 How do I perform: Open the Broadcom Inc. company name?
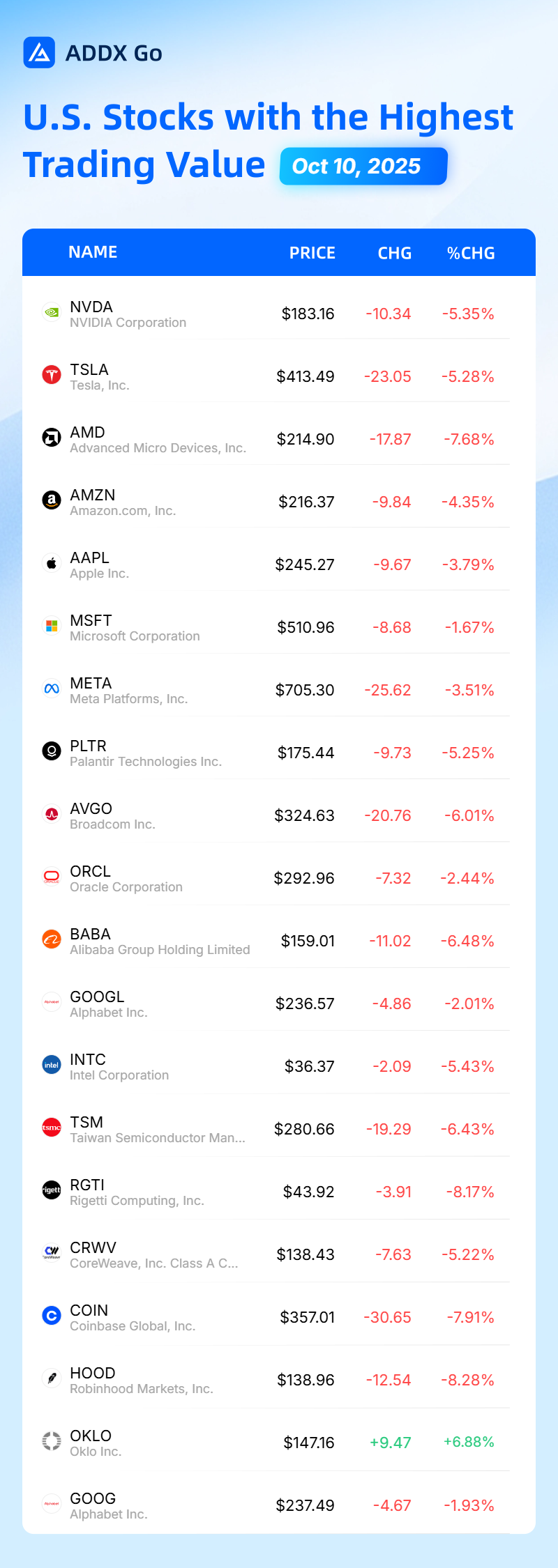point(112,824)
